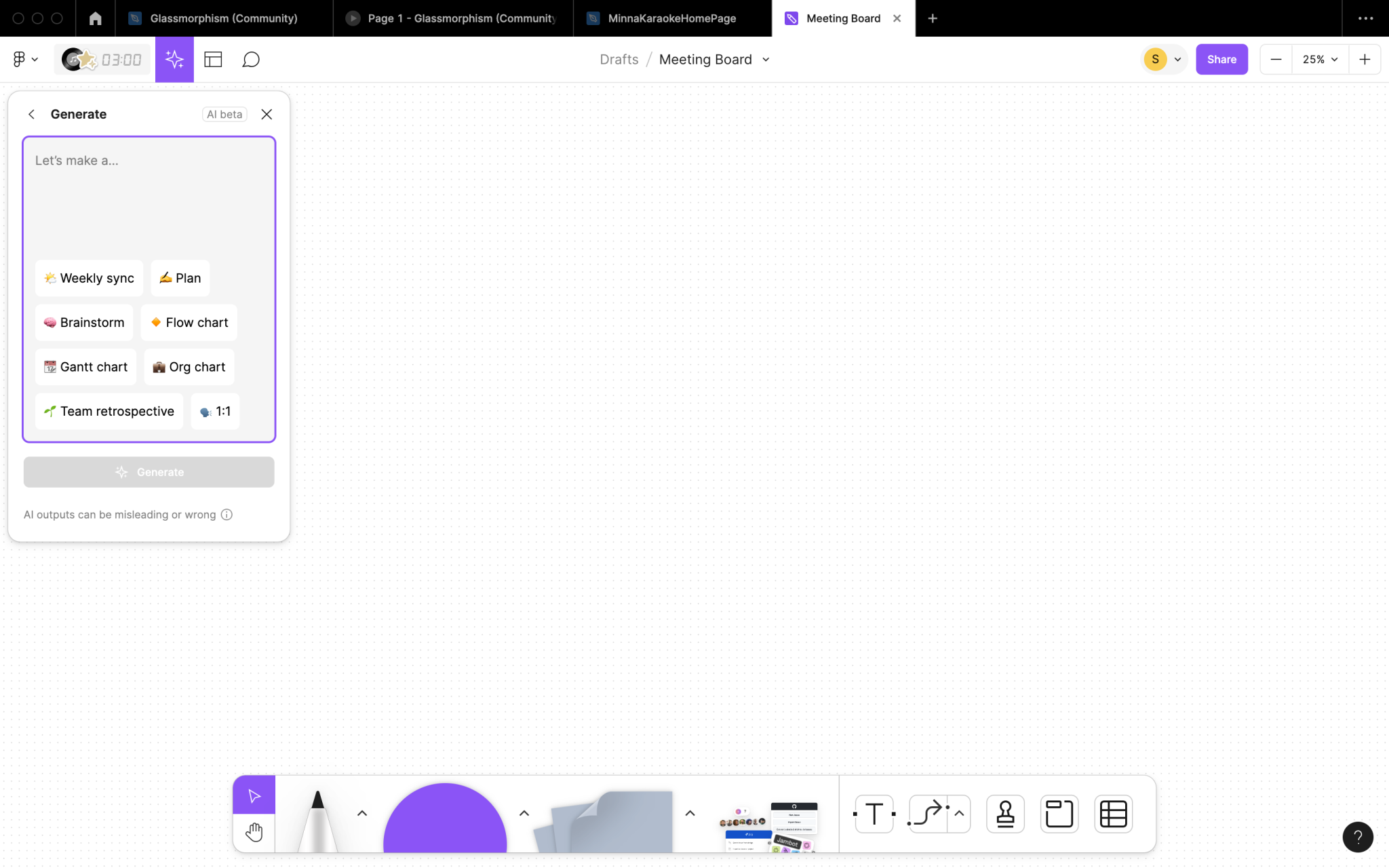Select the Stamp tool
The height and width of the screenshot is (868, 1389).
click(x=1004, y=813)
